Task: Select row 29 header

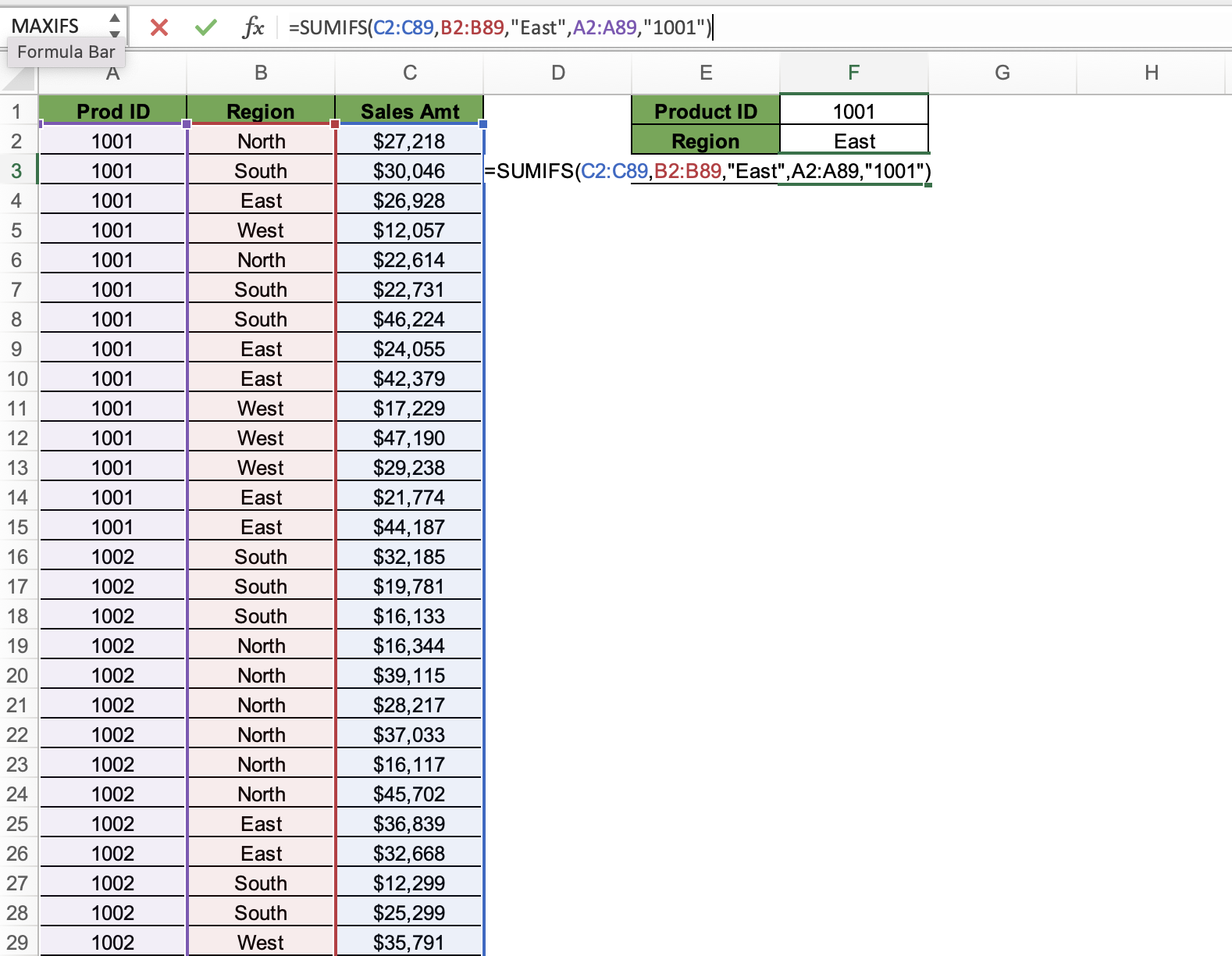Action: pos(17,943)
